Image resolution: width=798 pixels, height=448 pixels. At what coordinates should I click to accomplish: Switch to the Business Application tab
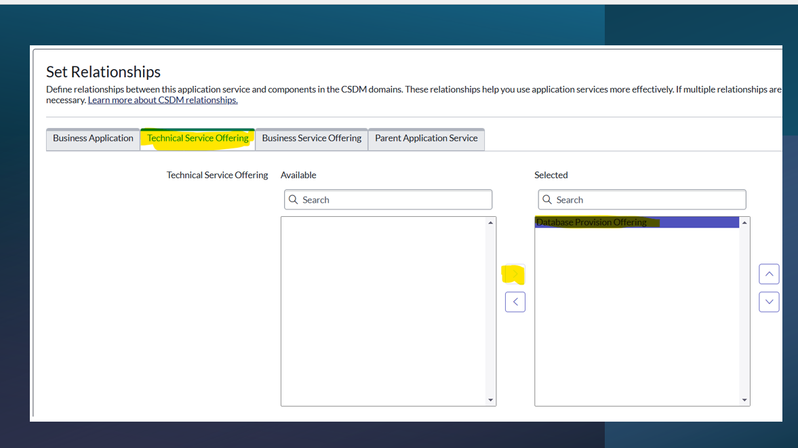(93, 139)
